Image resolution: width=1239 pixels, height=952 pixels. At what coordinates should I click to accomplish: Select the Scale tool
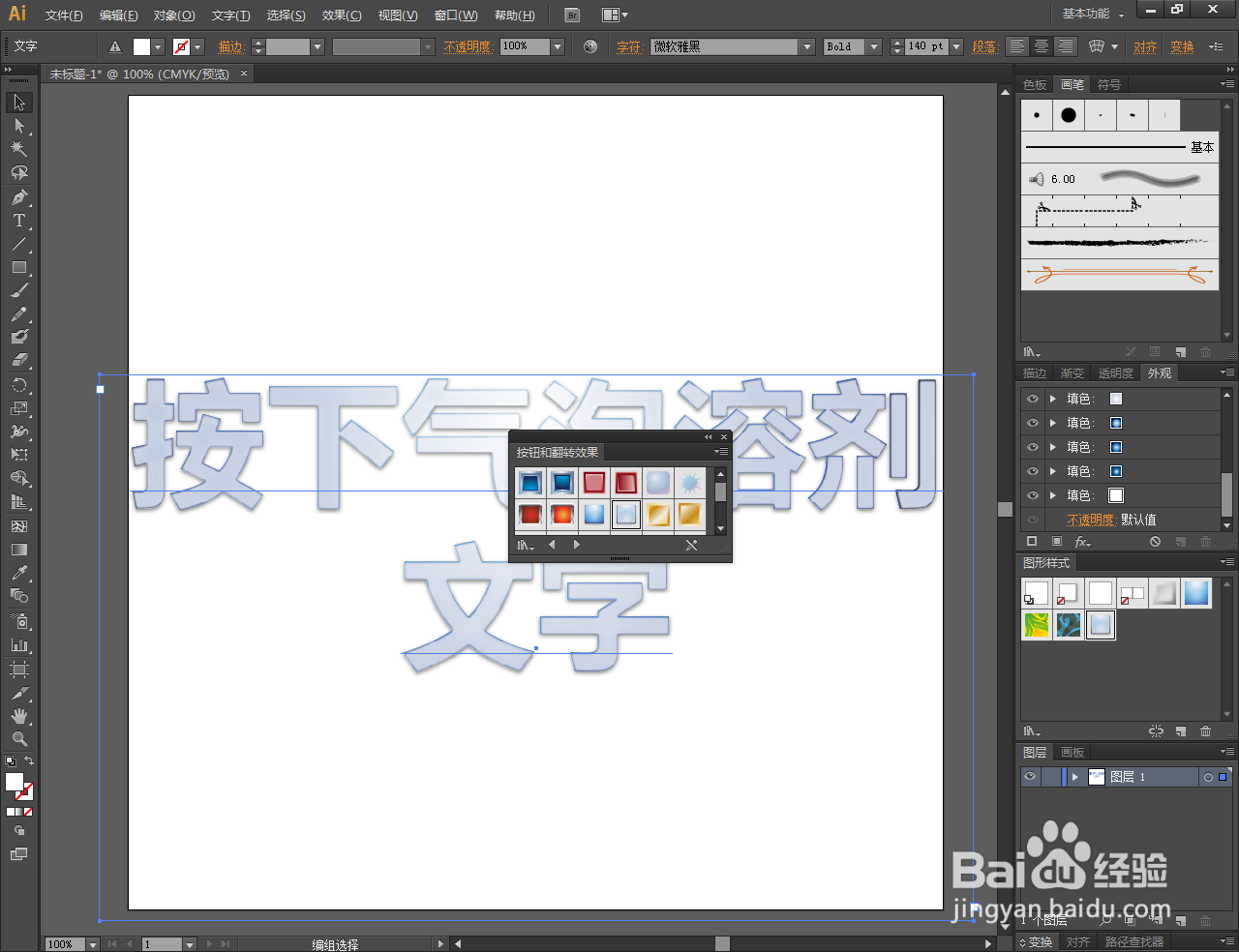[x=19, y=408]
